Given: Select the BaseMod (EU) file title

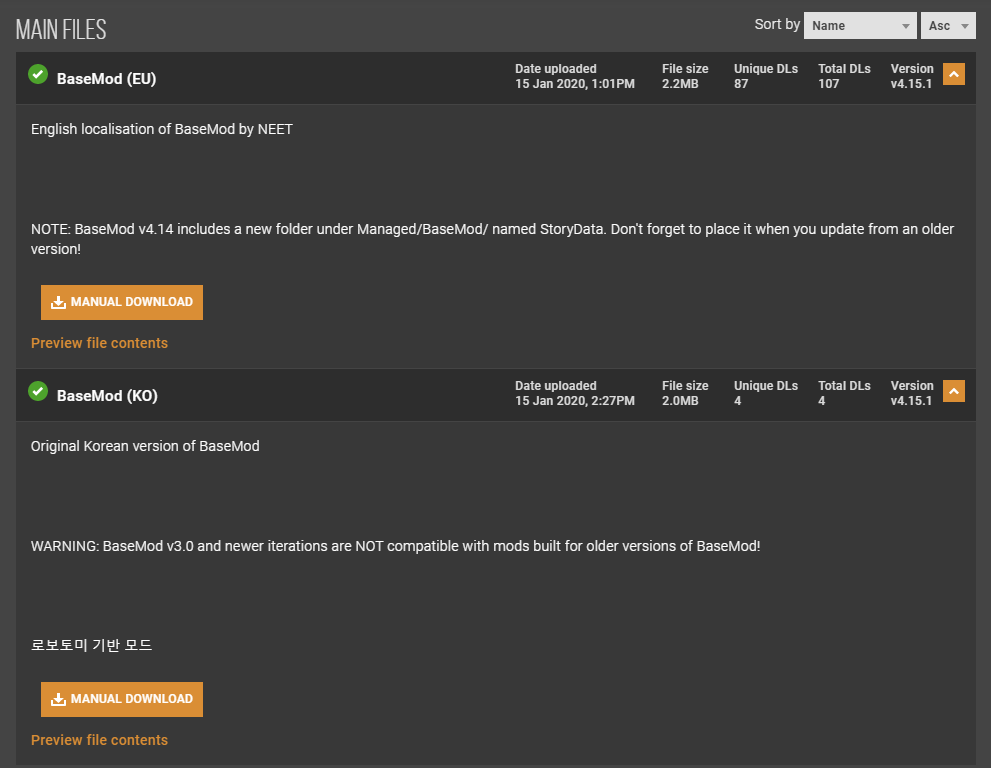Looking at the screenshot, I should [x=106, y=79].
